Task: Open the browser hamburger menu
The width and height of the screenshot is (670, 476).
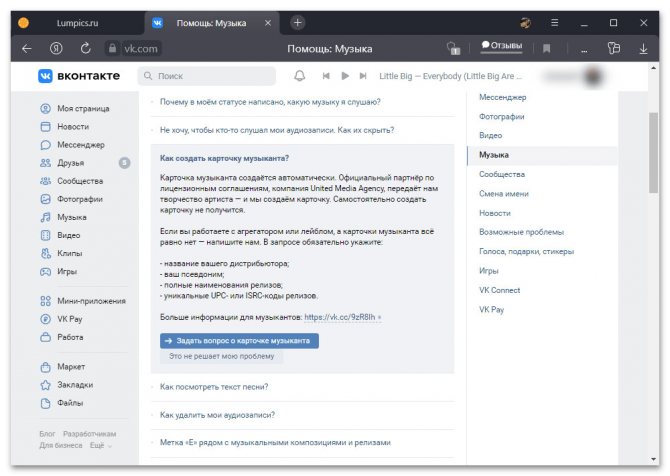Action: (x=555, y=23)
